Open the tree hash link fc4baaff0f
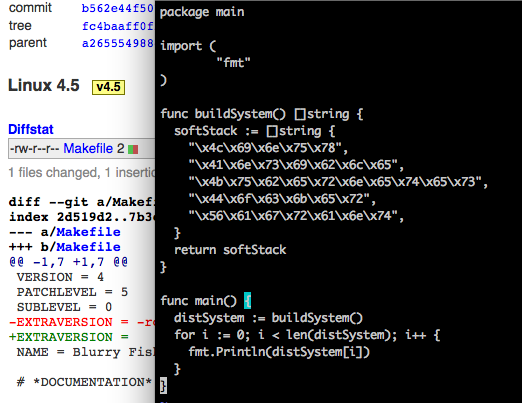Viewport: 522px width, 403px height. point(118,26)
